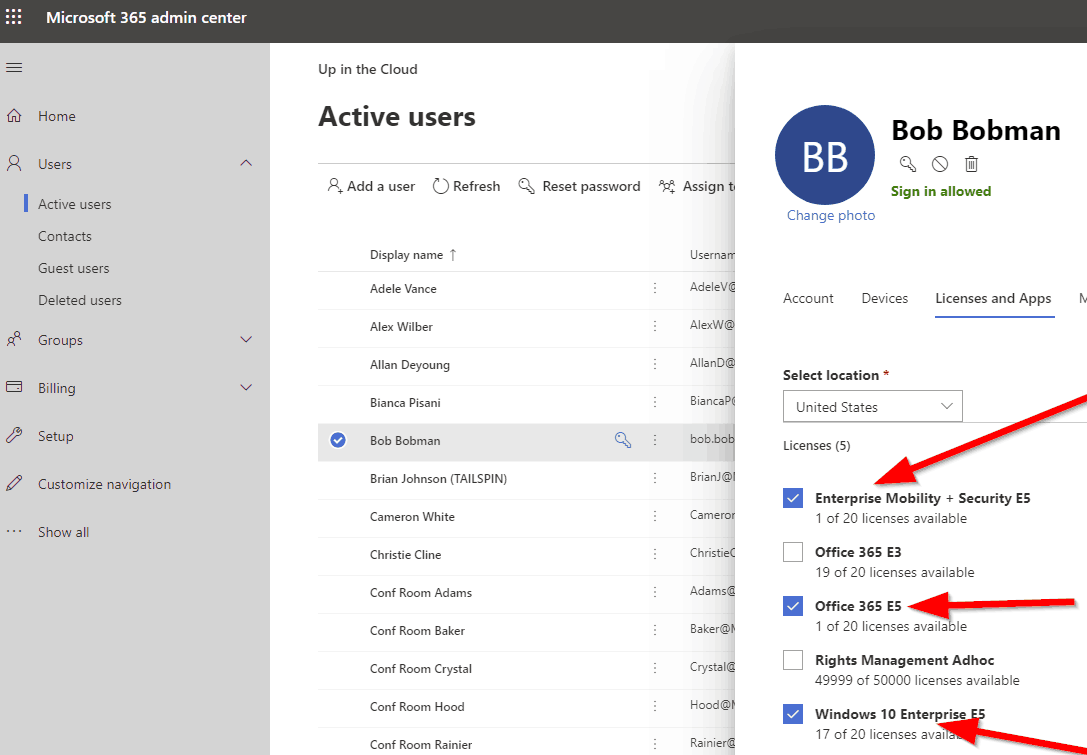Open Guest users in sidebar

click(x=73, y=268)
